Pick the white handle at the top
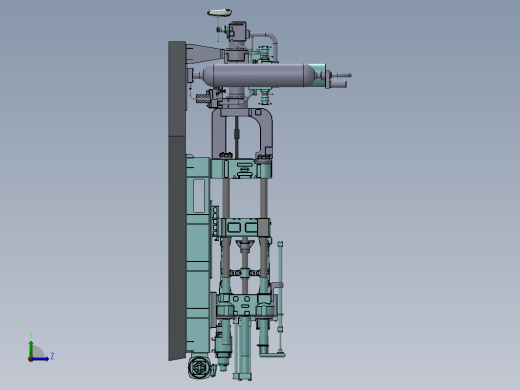520x390 pixels. coord(220,13)
